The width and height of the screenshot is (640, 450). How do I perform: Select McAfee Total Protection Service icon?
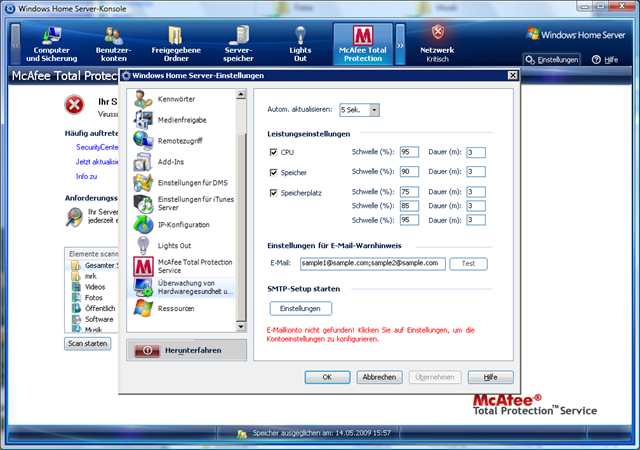(x=143, y=266)
